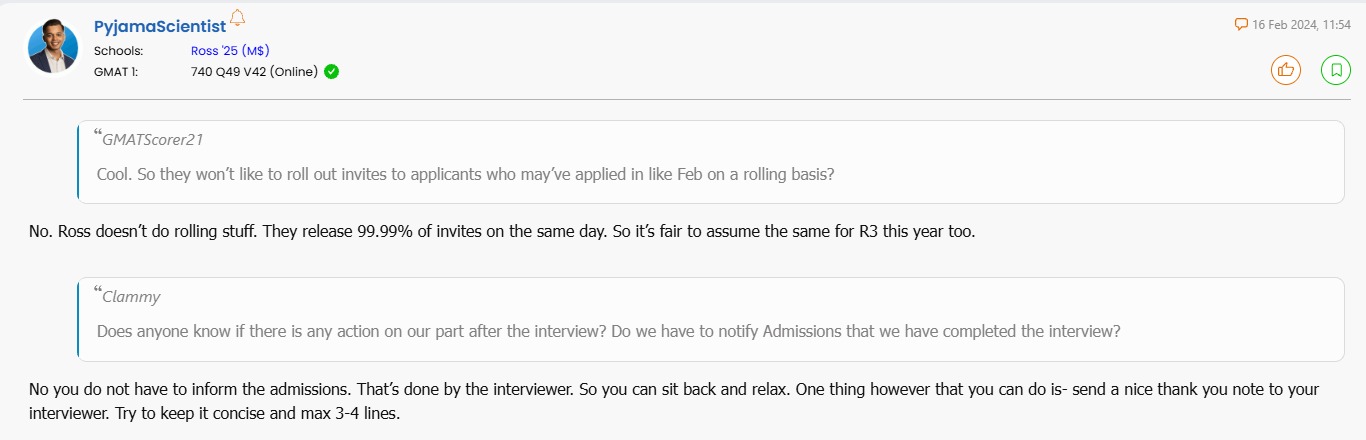Click the green verified checkmark icon
This screenshot has width=1366, height=440.
pyautogui.click(x=331, y=71)
